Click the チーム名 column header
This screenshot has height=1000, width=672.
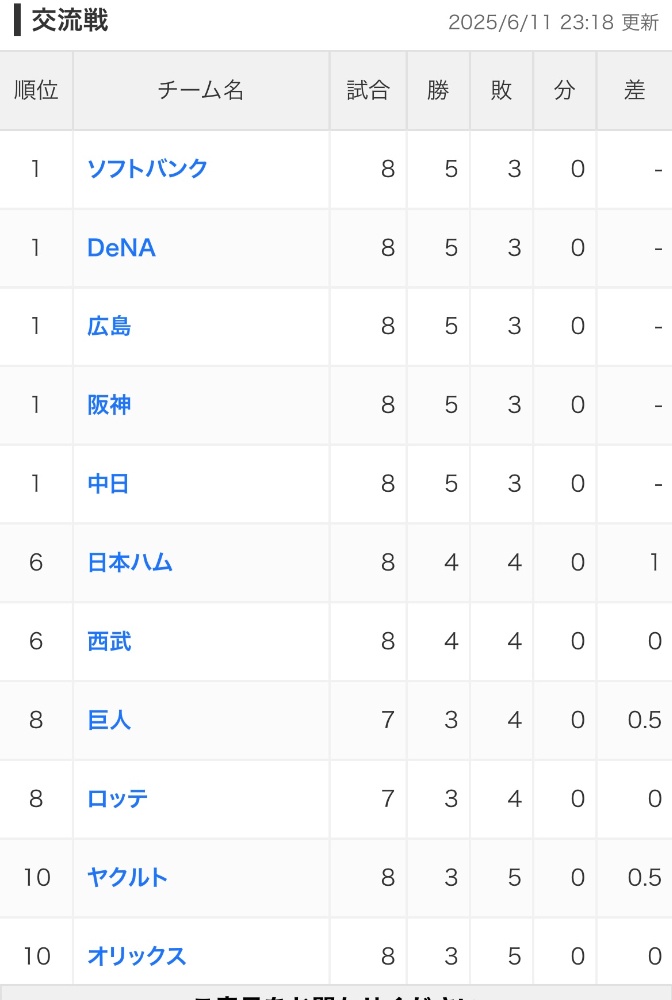201,91
